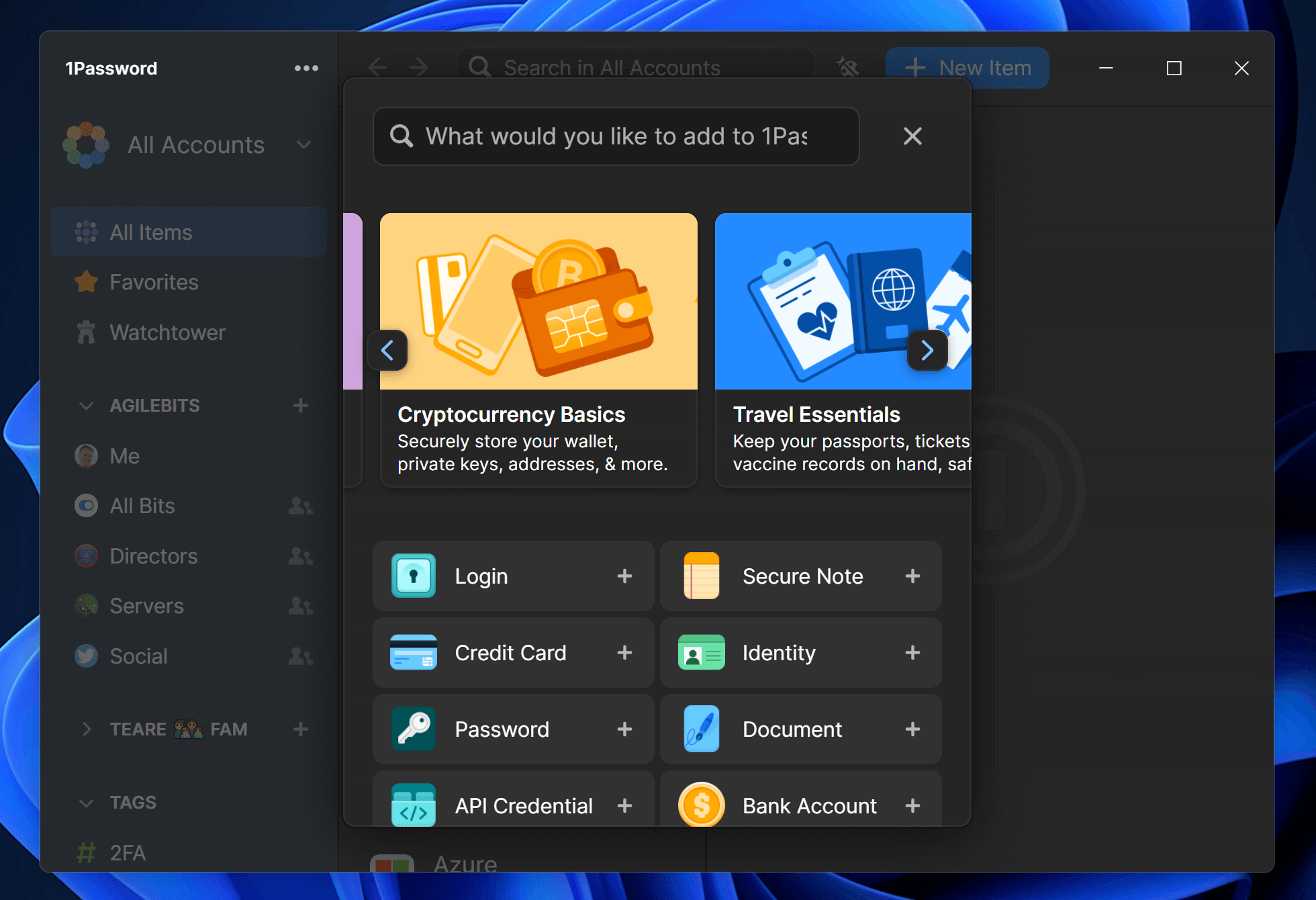Select All Items in the sidebar
The width and height of the screenshot is (1316, 900).
pos(189,232)
